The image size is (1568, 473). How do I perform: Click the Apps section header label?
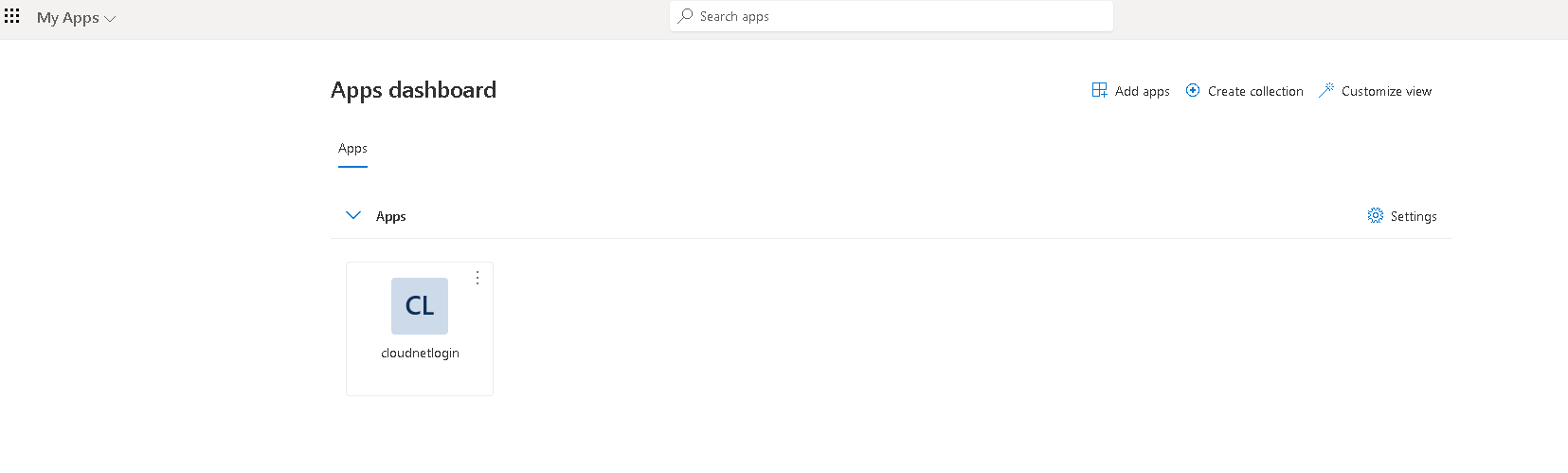pos(391,216)
